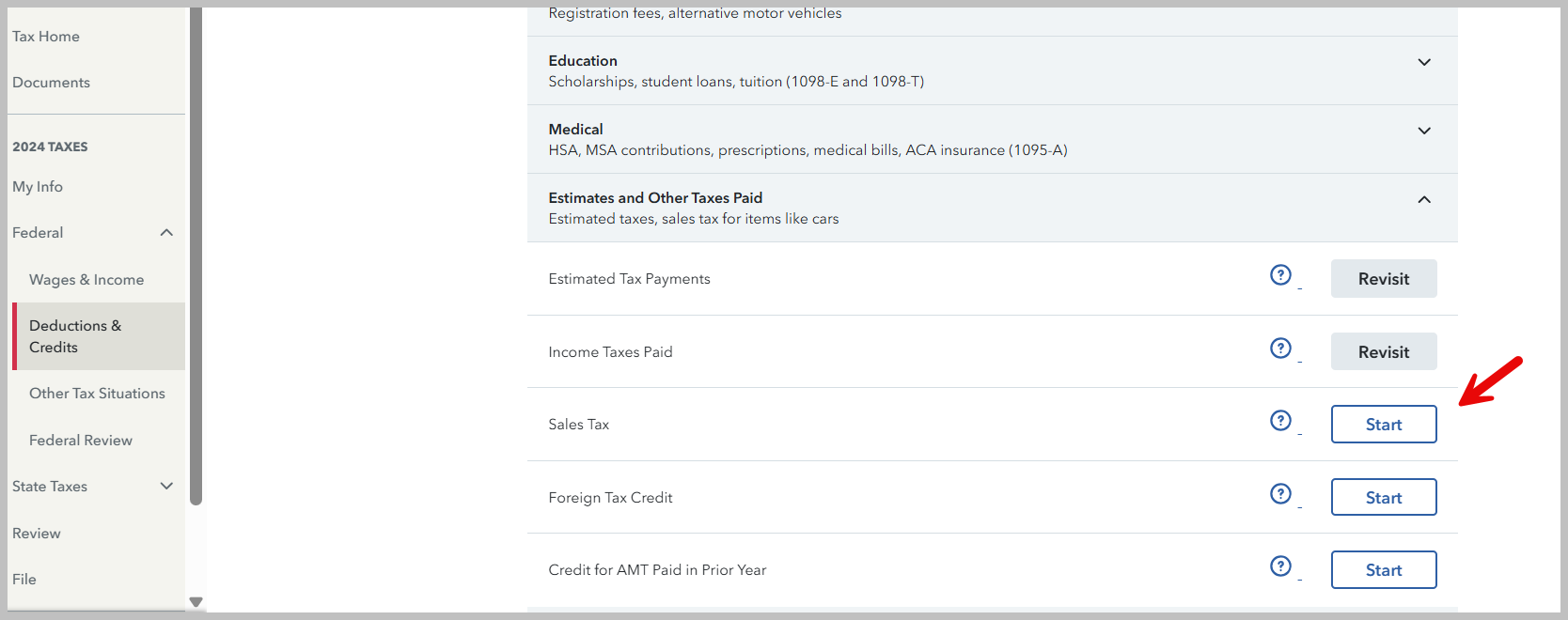The image size is (1568, 620).
Task: Open File in sidebar
Action: pos(24,580)
